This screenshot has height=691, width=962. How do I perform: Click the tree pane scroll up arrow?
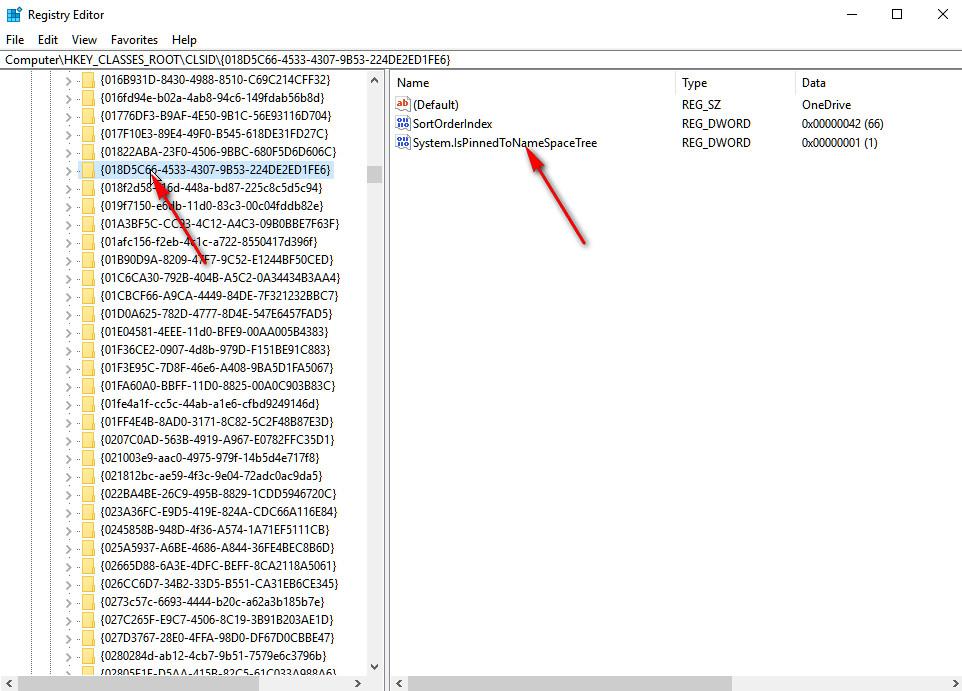(374, 80)
